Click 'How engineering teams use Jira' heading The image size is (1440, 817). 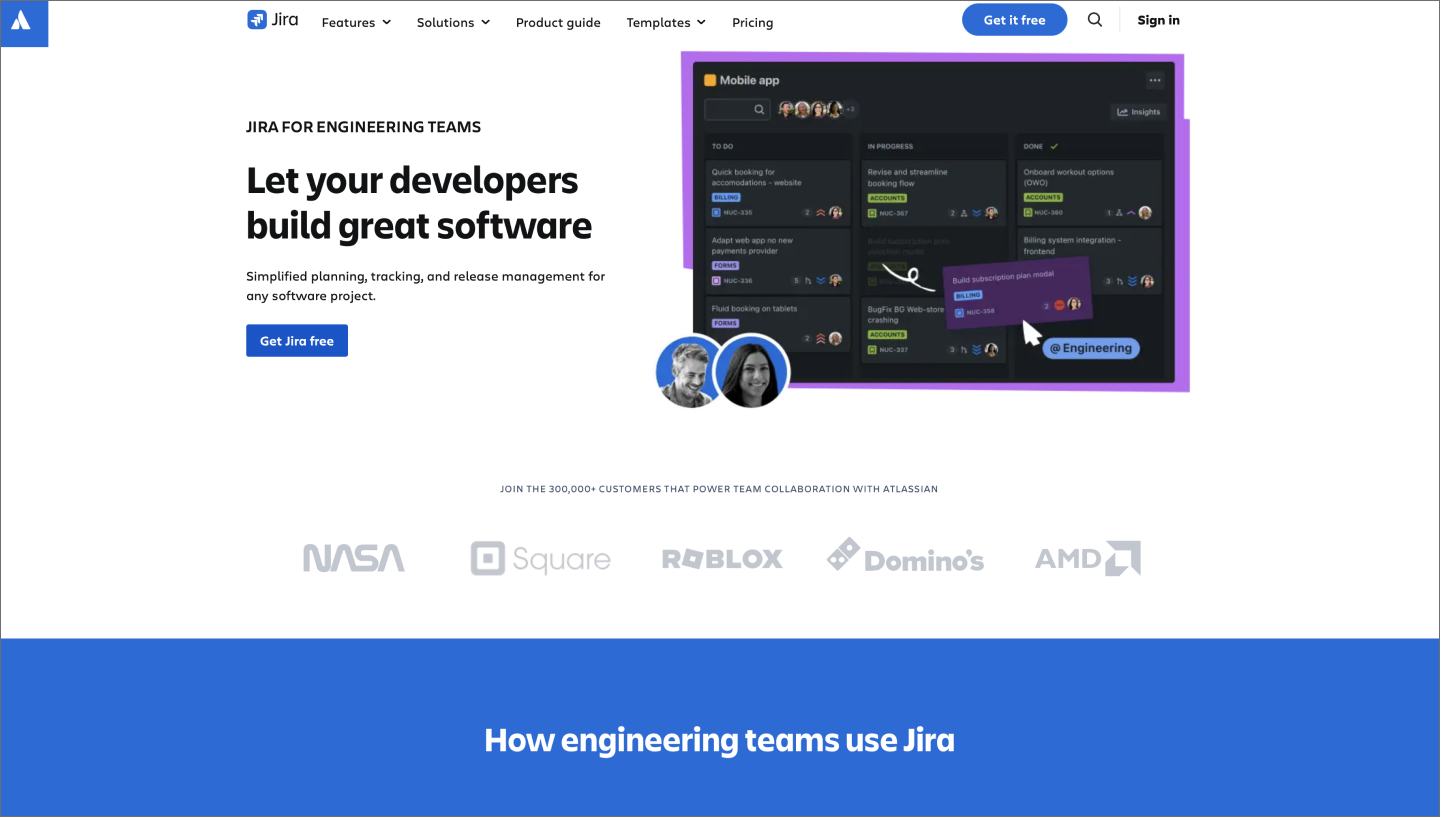pyautogui.click(x=719, y=740)
